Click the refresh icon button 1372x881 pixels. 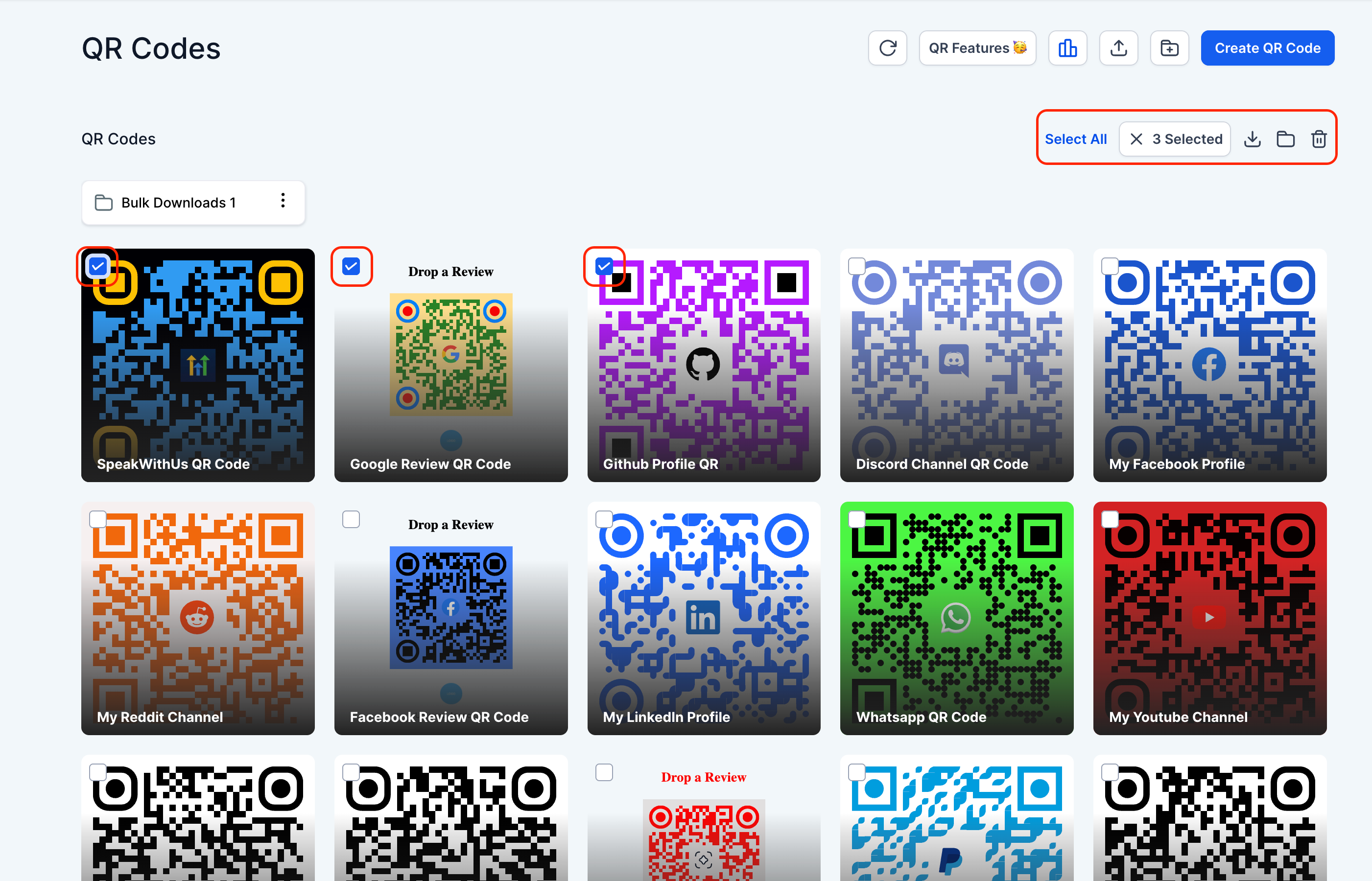(x=887, y=48)
